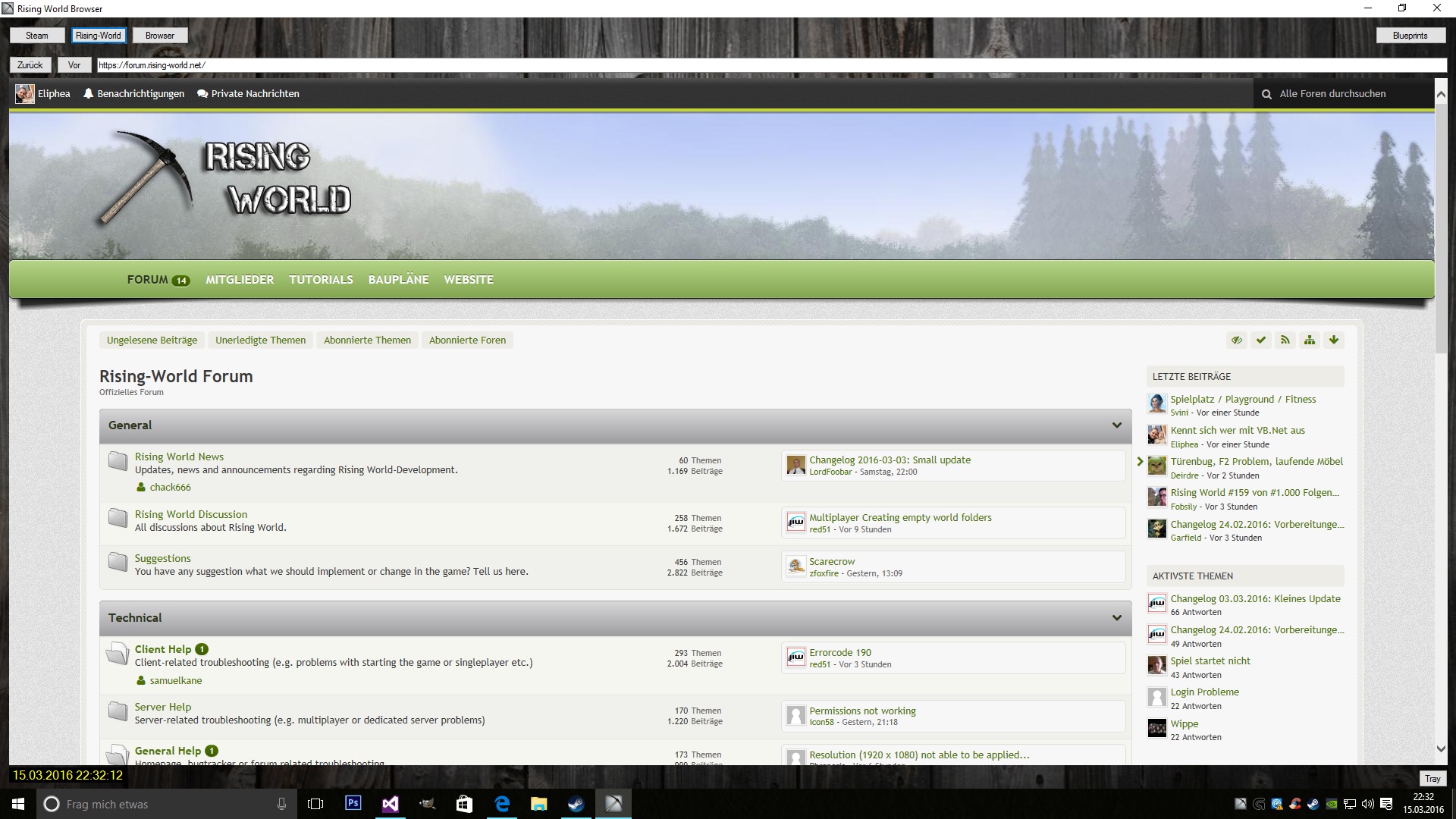Open the MITGLIEDER menu item
This screenshot has height=819, width=1456.
tap(240, 280)
